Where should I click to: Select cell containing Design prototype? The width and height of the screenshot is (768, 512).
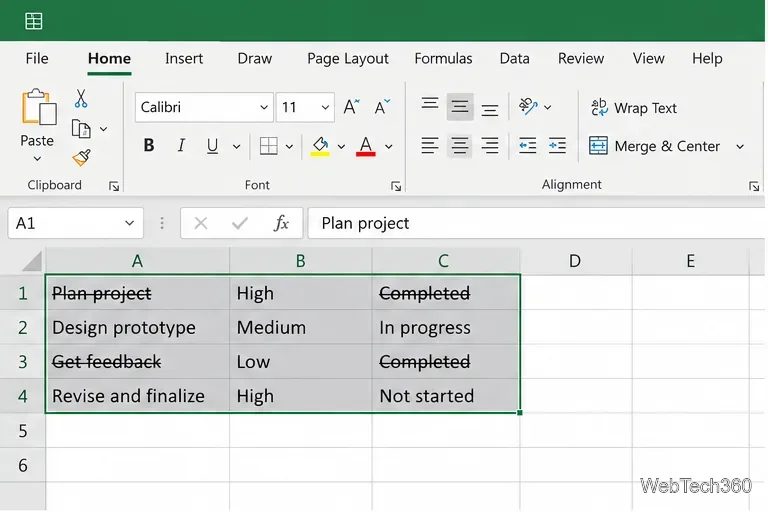click(137, 327)
